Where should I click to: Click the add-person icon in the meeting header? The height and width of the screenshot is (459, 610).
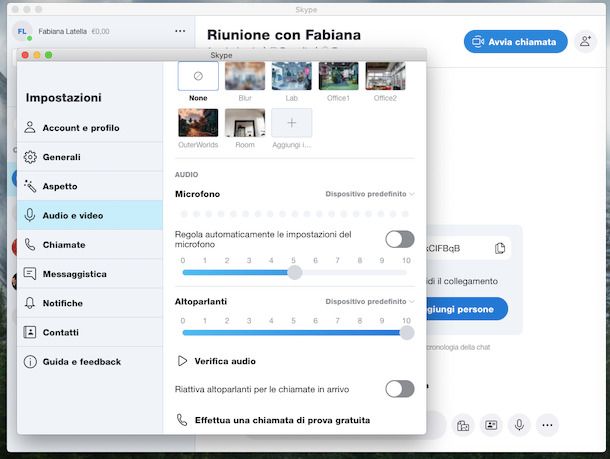(585, 41)
